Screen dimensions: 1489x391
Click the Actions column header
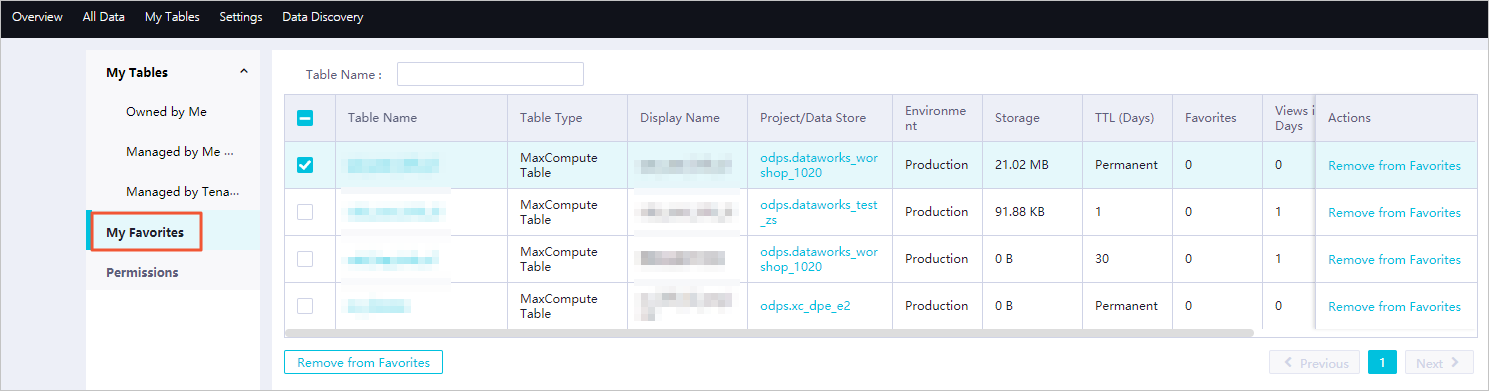click(1349, 118)
